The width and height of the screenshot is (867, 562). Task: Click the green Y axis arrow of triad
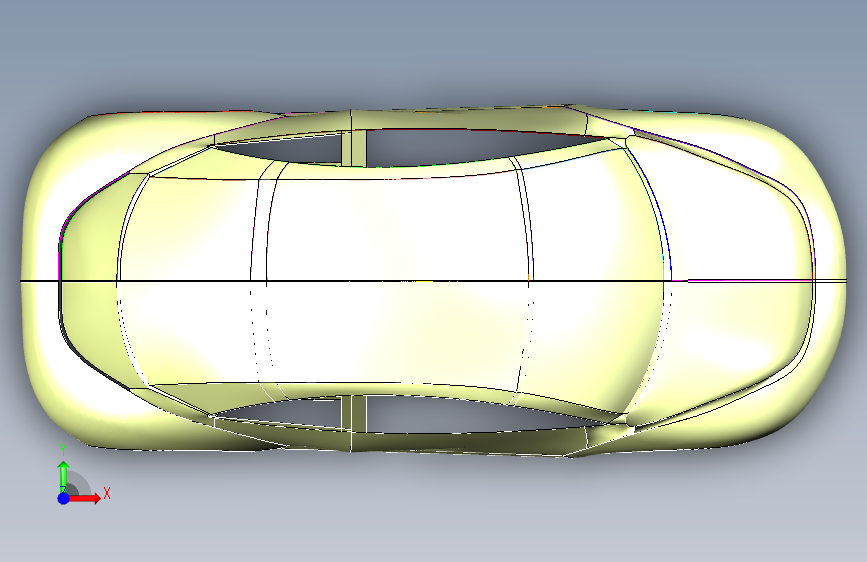tap(64, 476)
